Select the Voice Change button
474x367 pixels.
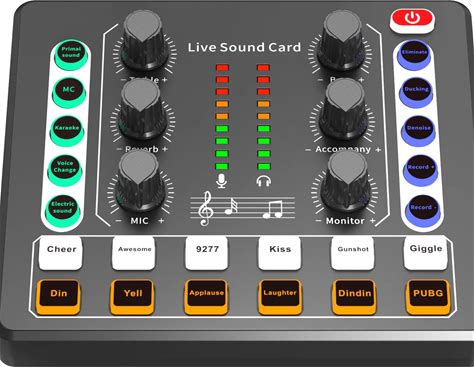click(x=65, y=168)
